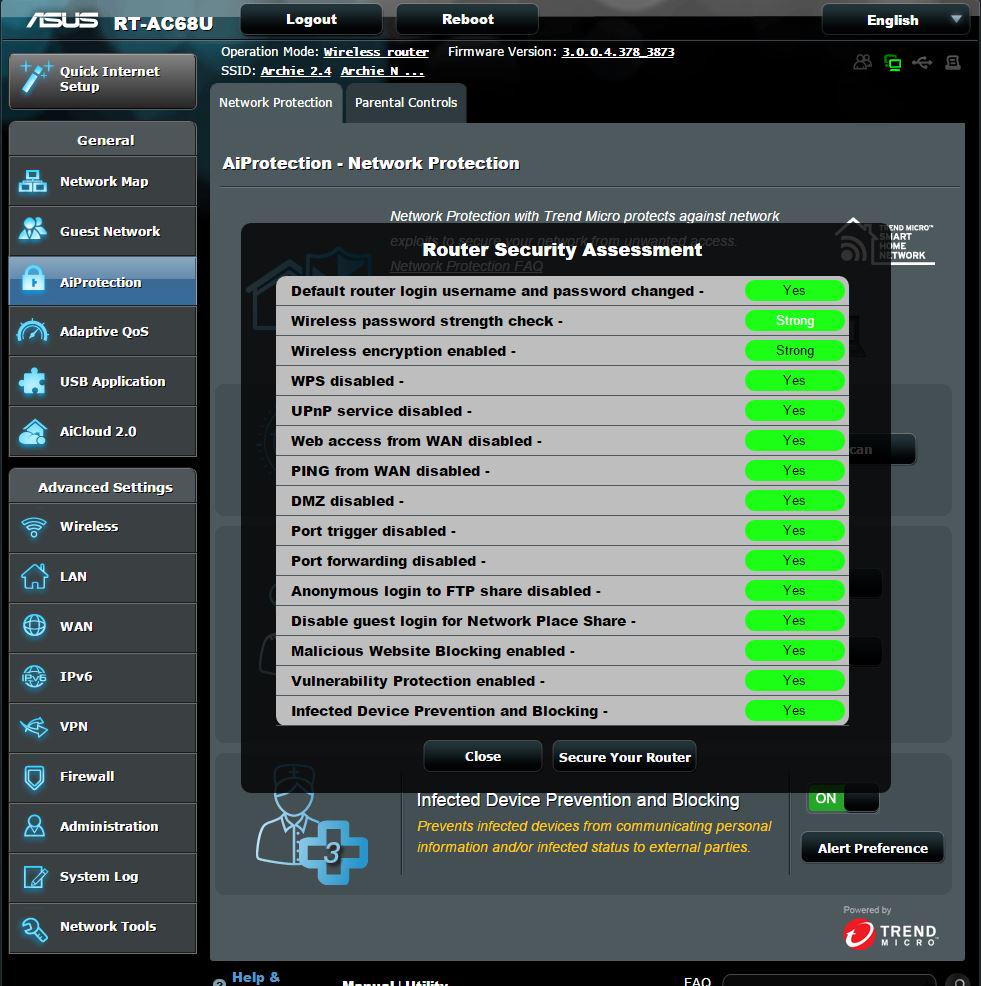Click the Strong badge for wireless password strength

tap(794, 321)
